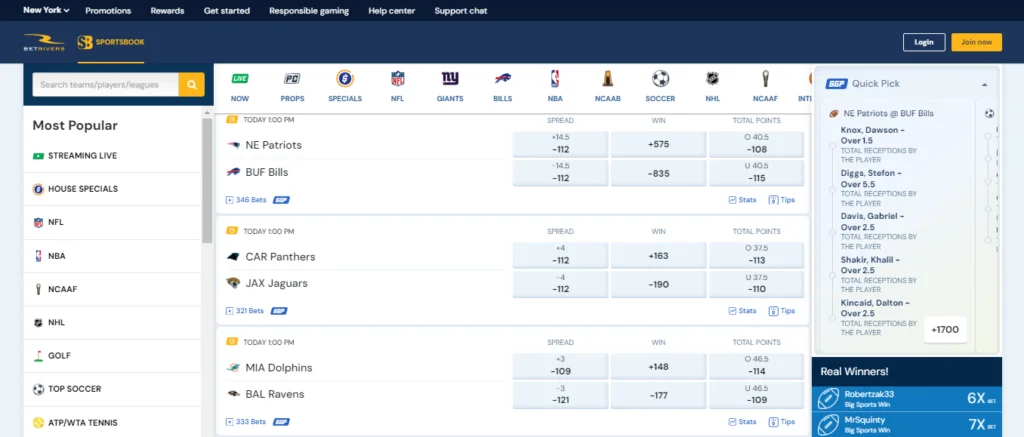Click the Login button
The image size is (1024, 437).
(x=924, y=42)
